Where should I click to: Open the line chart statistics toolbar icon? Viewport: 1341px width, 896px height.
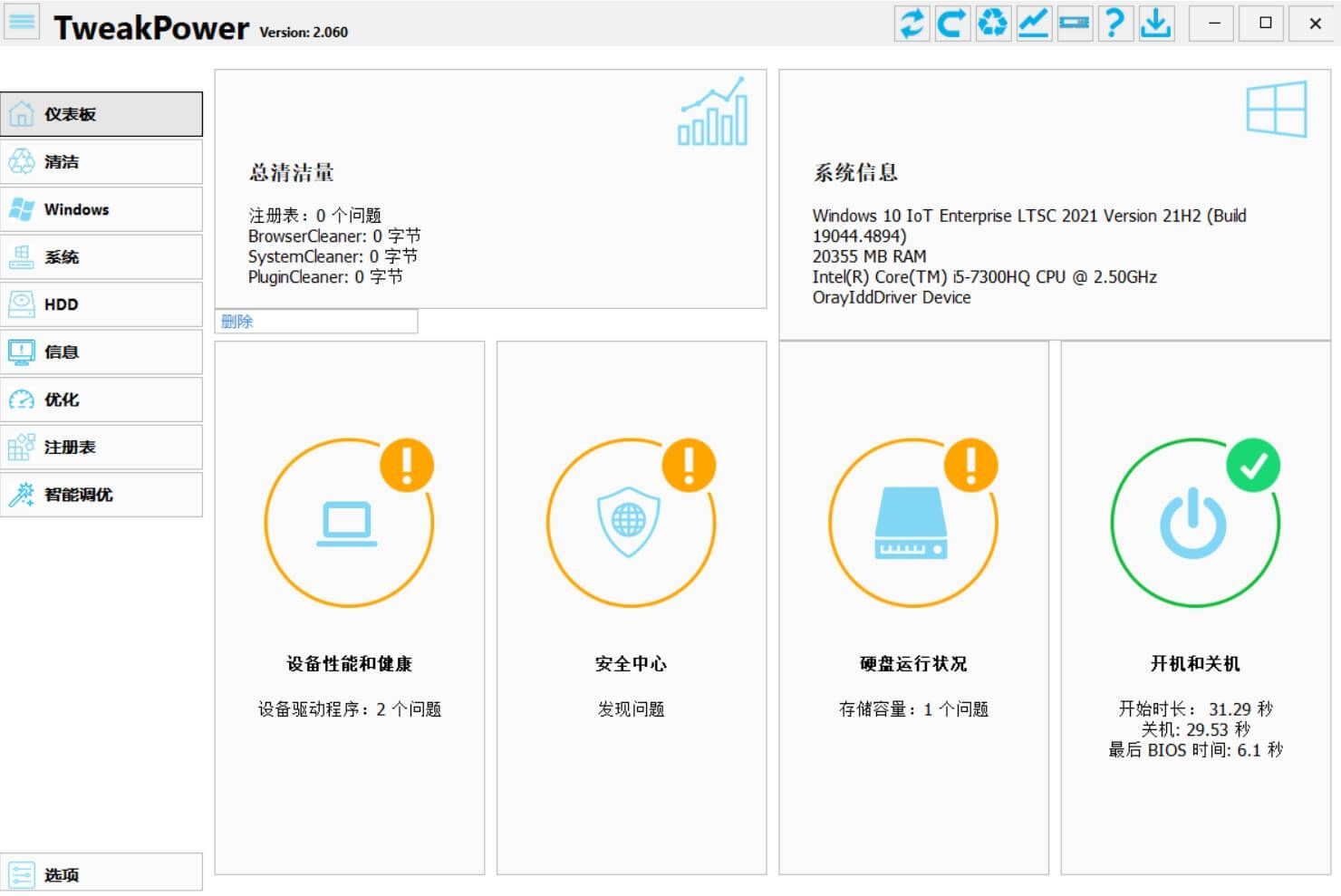(1034, 23)
